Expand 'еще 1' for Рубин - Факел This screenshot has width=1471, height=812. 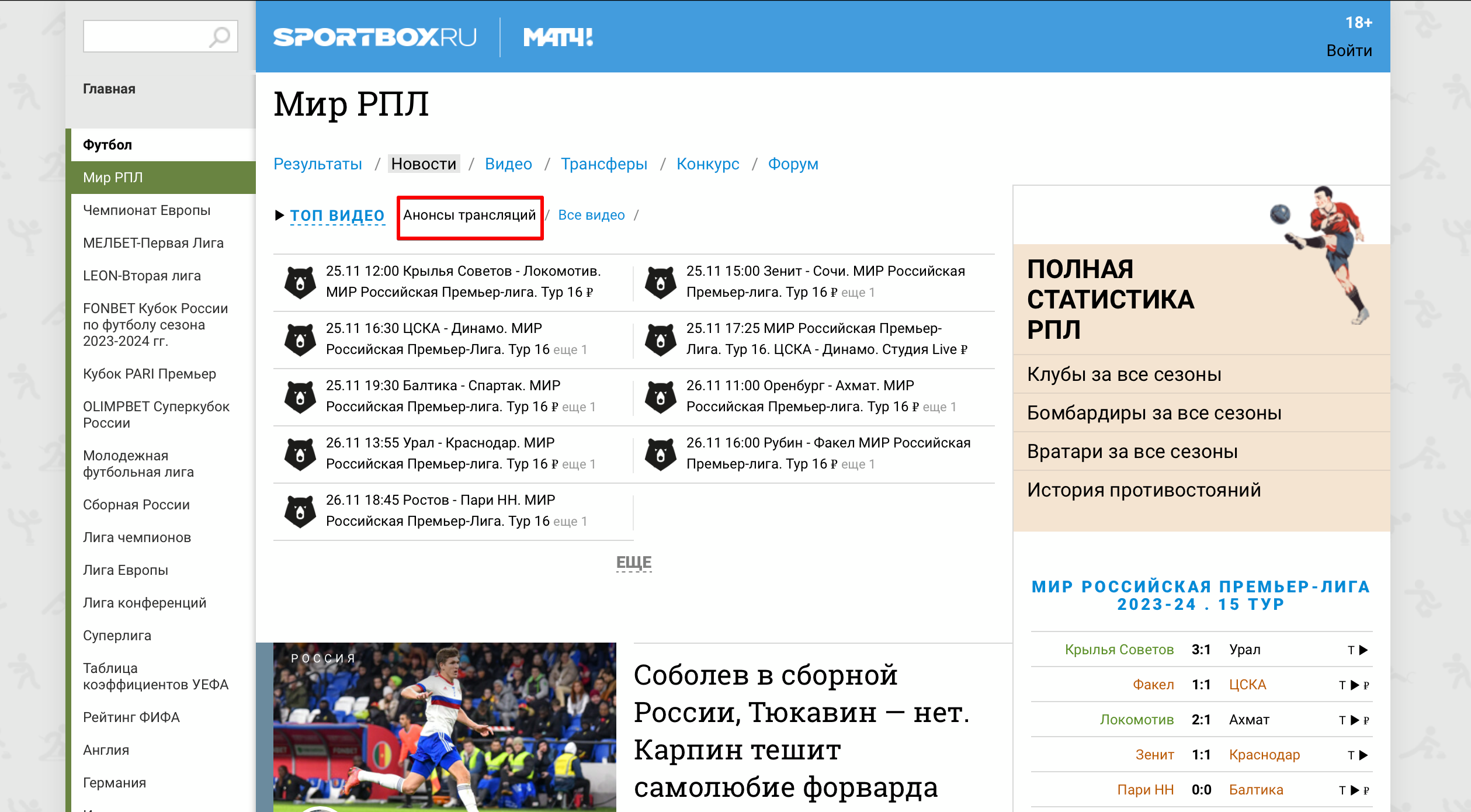tap(858, 464)
